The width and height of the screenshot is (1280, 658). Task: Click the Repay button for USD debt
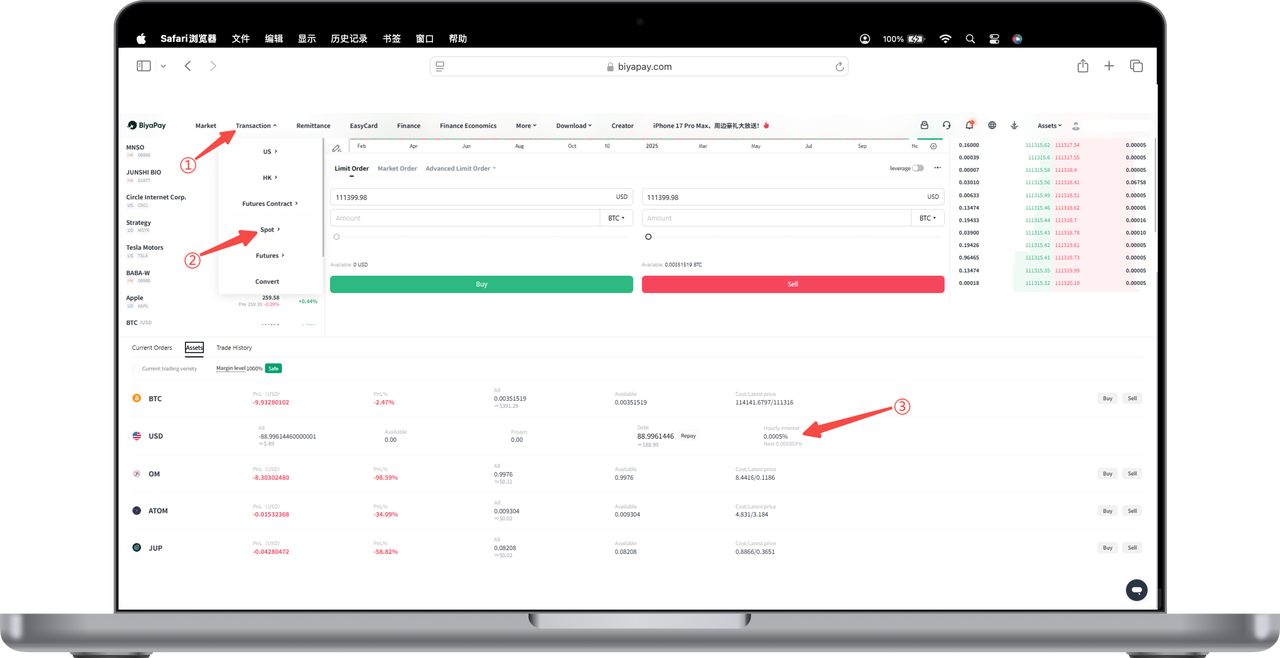click(688, 436)
